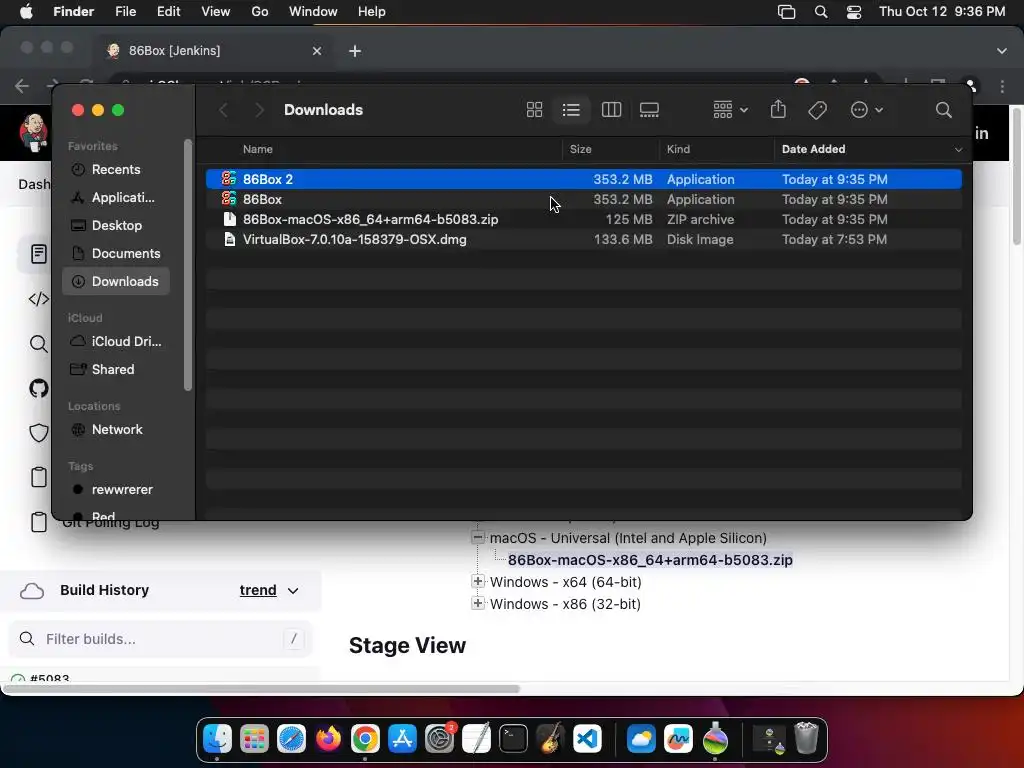The width and height of the screenshot is (1024, 768).
Task: Click the trend link in Build History
Action: pos(258,590)
